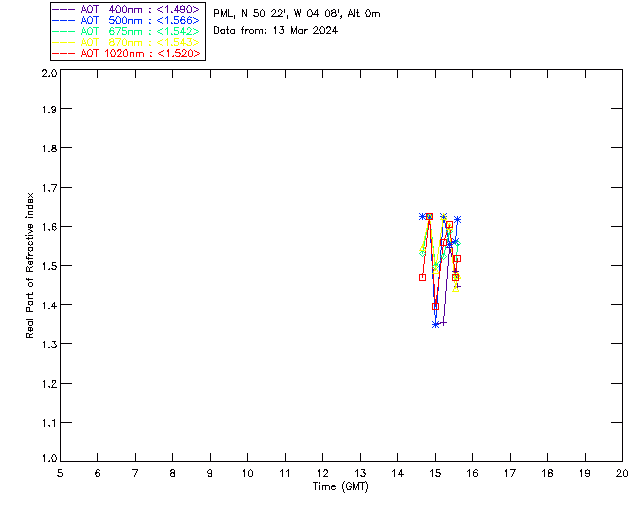This screenshot has height=512, width=640.
Task: Click the x-axis tick label 7
Action: [x=135, y=473]
